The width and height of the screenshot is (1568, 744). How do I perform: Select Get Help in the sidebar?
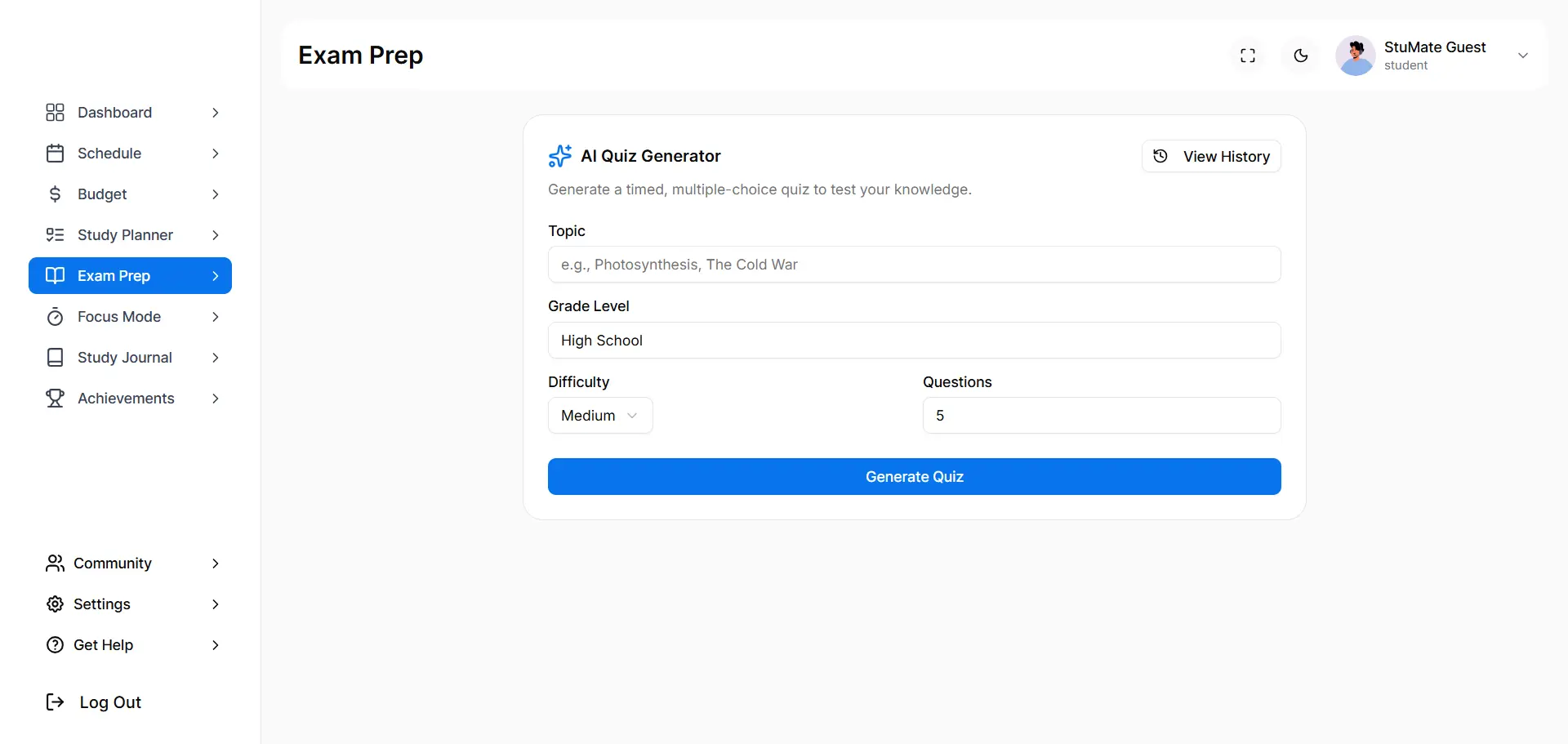pos(104,645)
